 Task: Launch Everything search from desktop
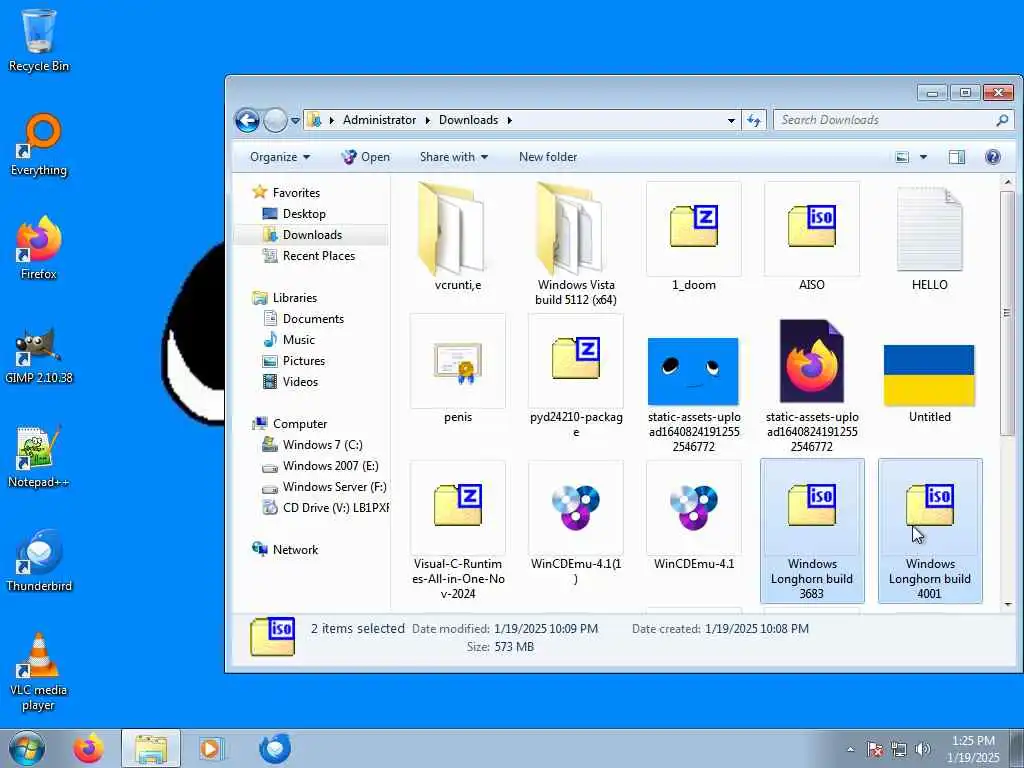[x=39, y=145]
